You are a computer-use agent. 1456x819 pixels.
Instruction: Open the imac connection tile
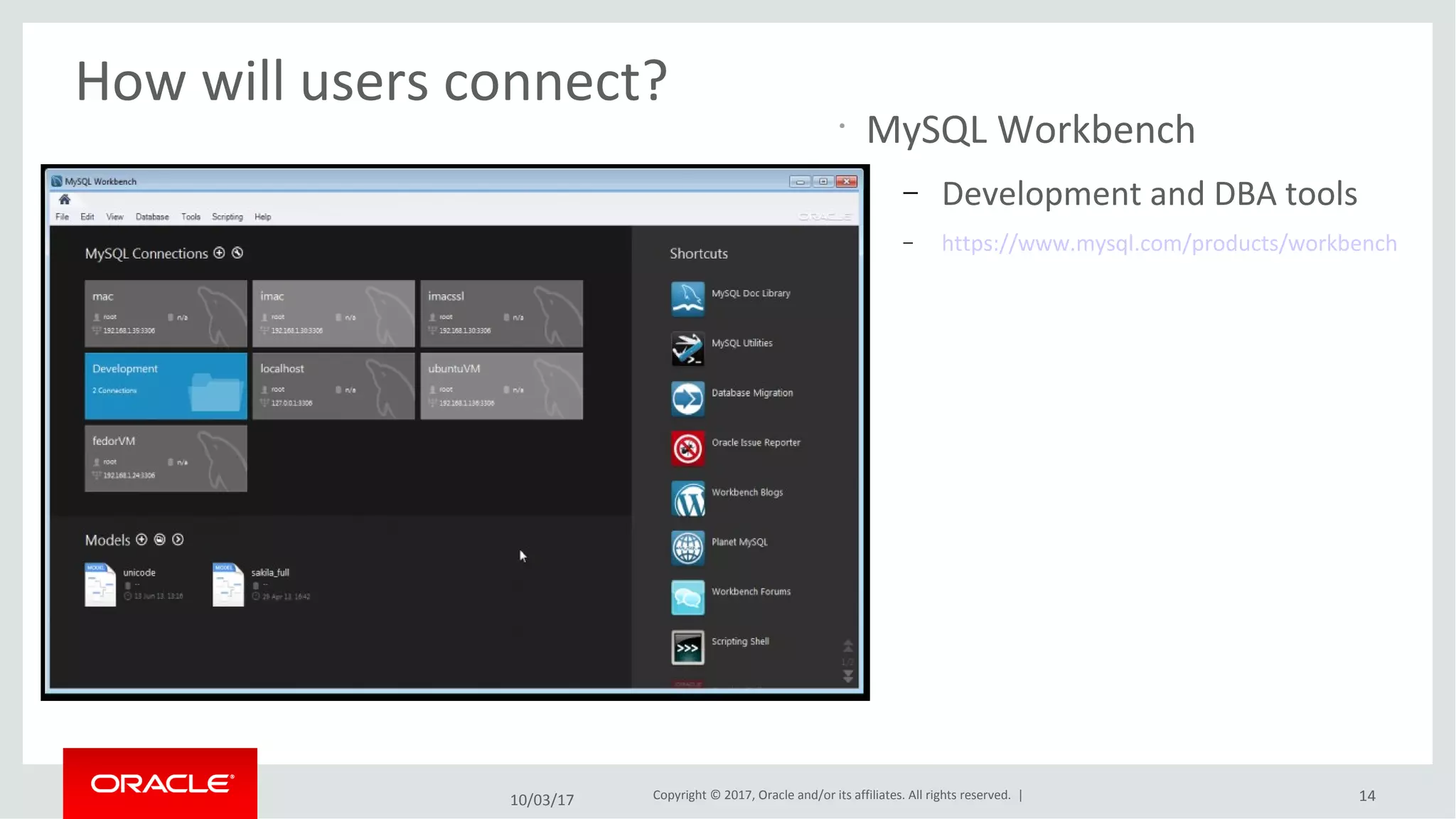(x=333, y=314)
